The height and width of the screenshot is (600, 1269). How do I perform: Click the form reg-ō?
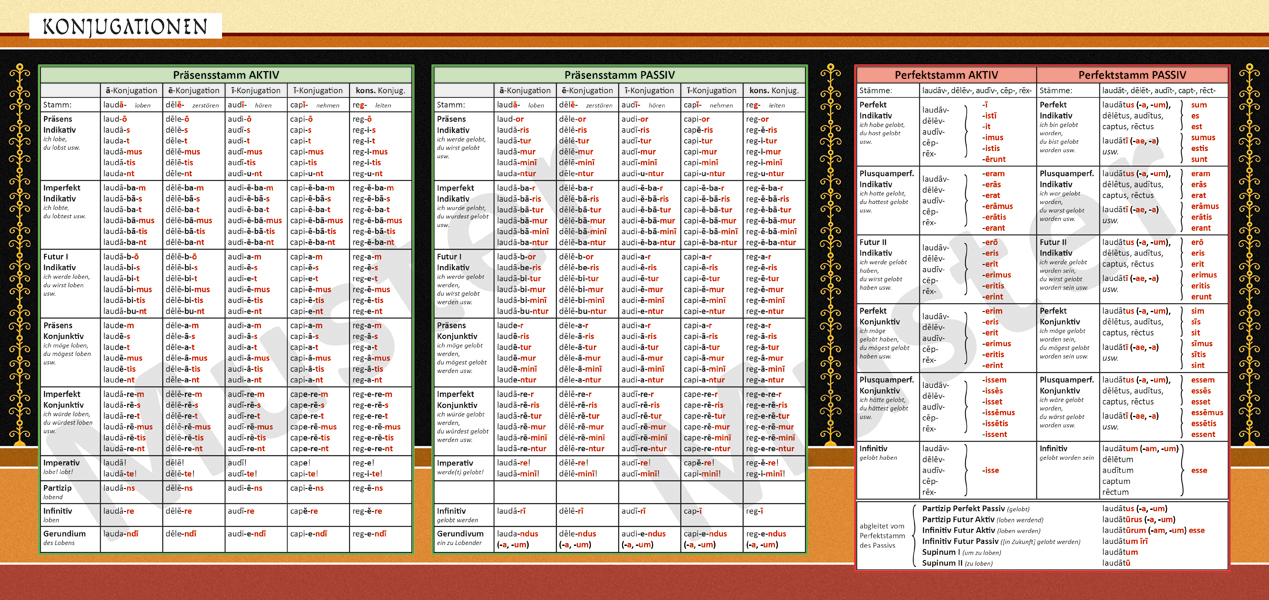point(362,120)
